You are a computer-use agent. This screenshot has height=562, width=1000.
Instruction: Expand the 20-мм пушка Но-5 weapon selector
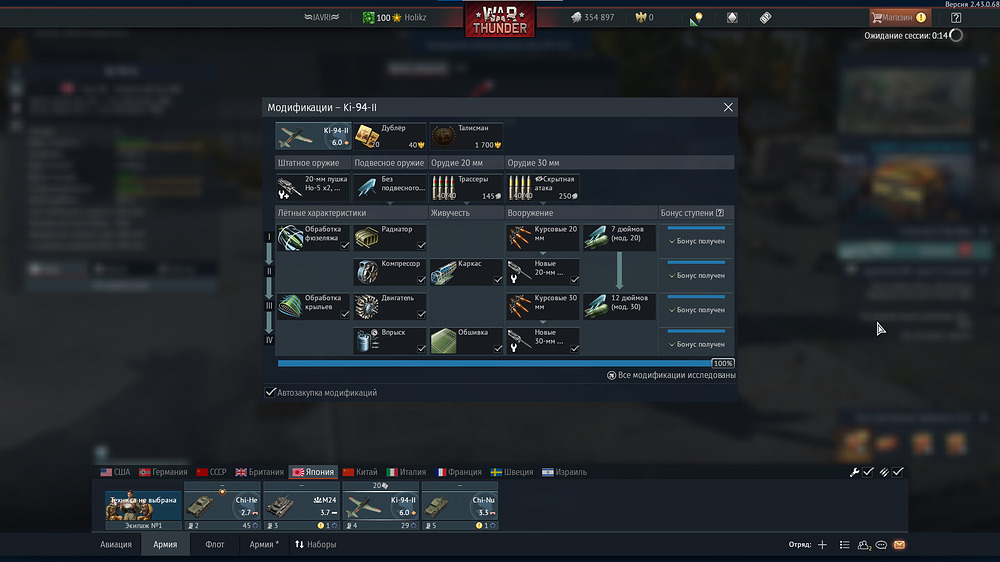click(x=313, y=188)
